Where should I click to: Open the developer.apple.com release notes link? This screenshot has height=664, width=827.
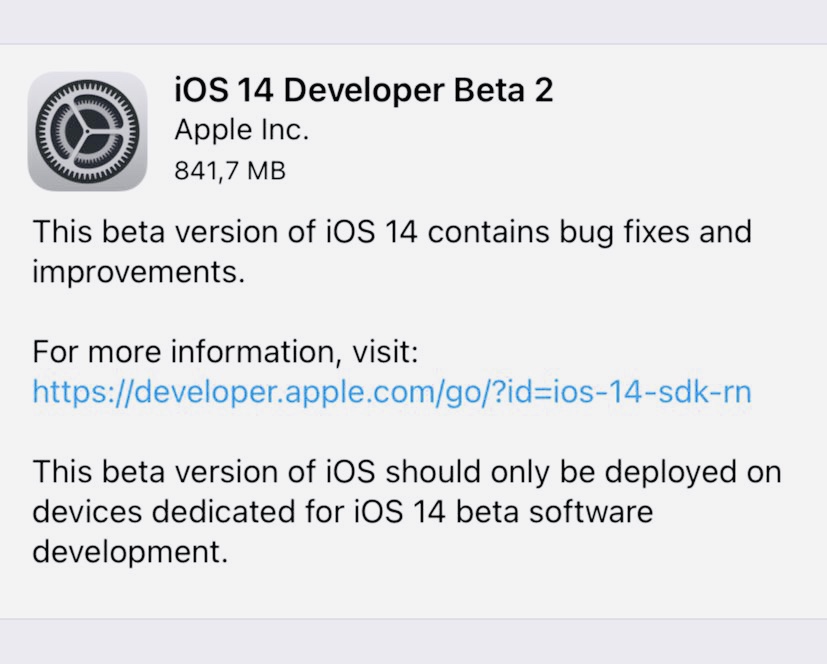(391, 391)
